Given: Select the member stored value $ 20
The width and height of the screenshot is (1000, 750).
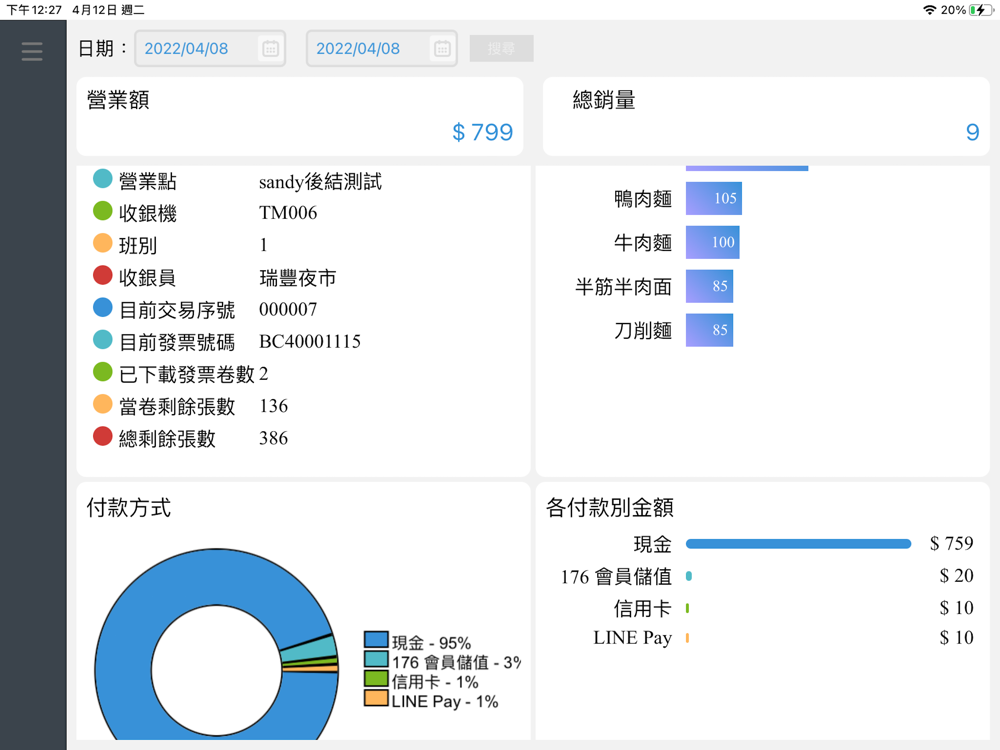Looking at the screenshot, I should point(957,576).
